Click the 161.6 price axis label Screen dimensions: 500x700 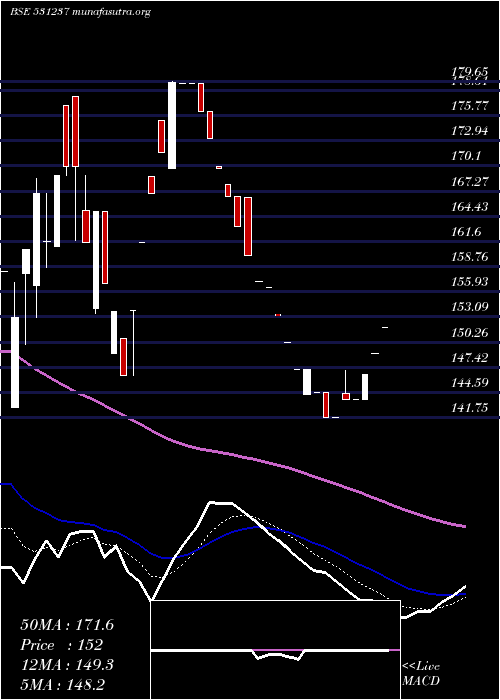coord(466,232)
